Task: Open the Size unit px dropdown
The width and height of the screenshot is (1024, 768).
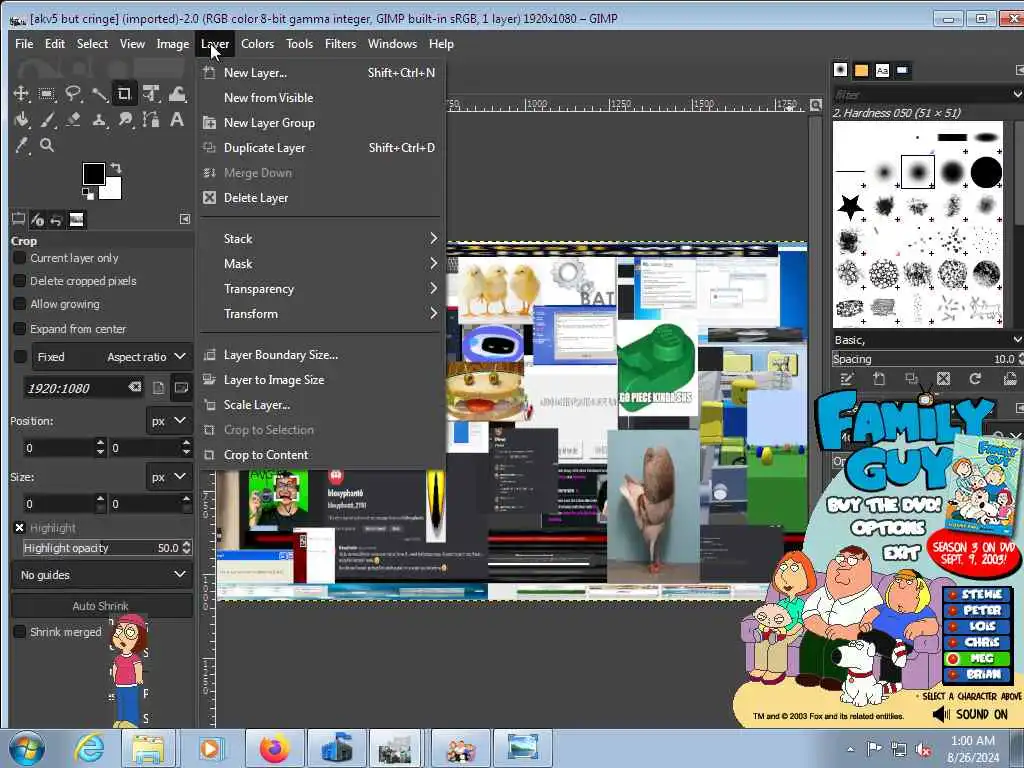Action: [x=168, y=477]
